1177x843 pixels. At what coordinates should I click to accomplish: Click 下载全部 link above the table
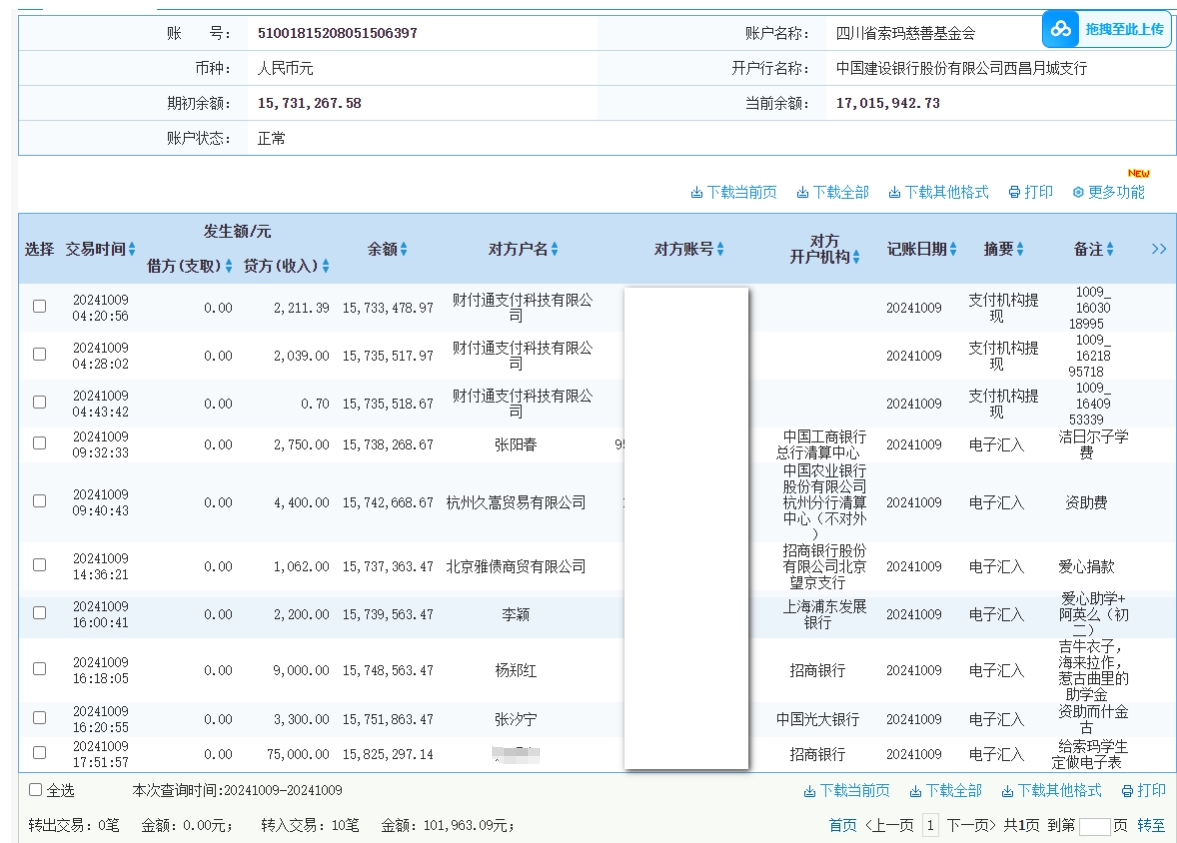[841, 193]
